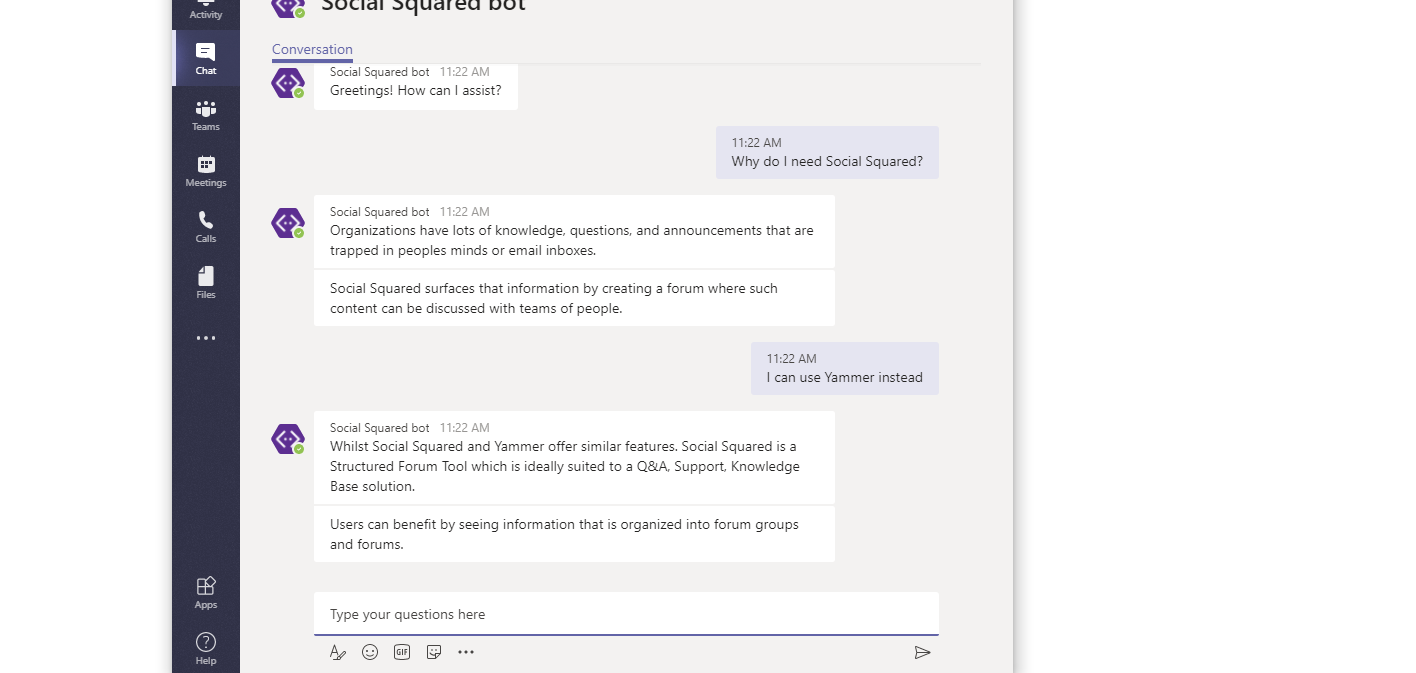The width and height of the screenshot is (1416, 673).
Task: Open the emoji picker
Action: 370,652
